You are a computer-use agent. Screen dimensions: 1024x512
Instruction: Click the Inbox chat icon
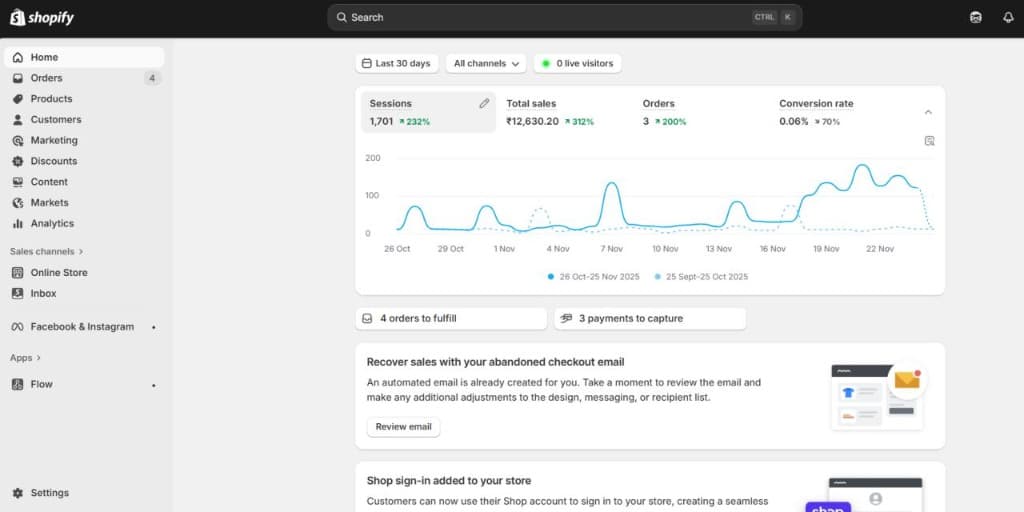pyautogui.click(x=18, y=294)
